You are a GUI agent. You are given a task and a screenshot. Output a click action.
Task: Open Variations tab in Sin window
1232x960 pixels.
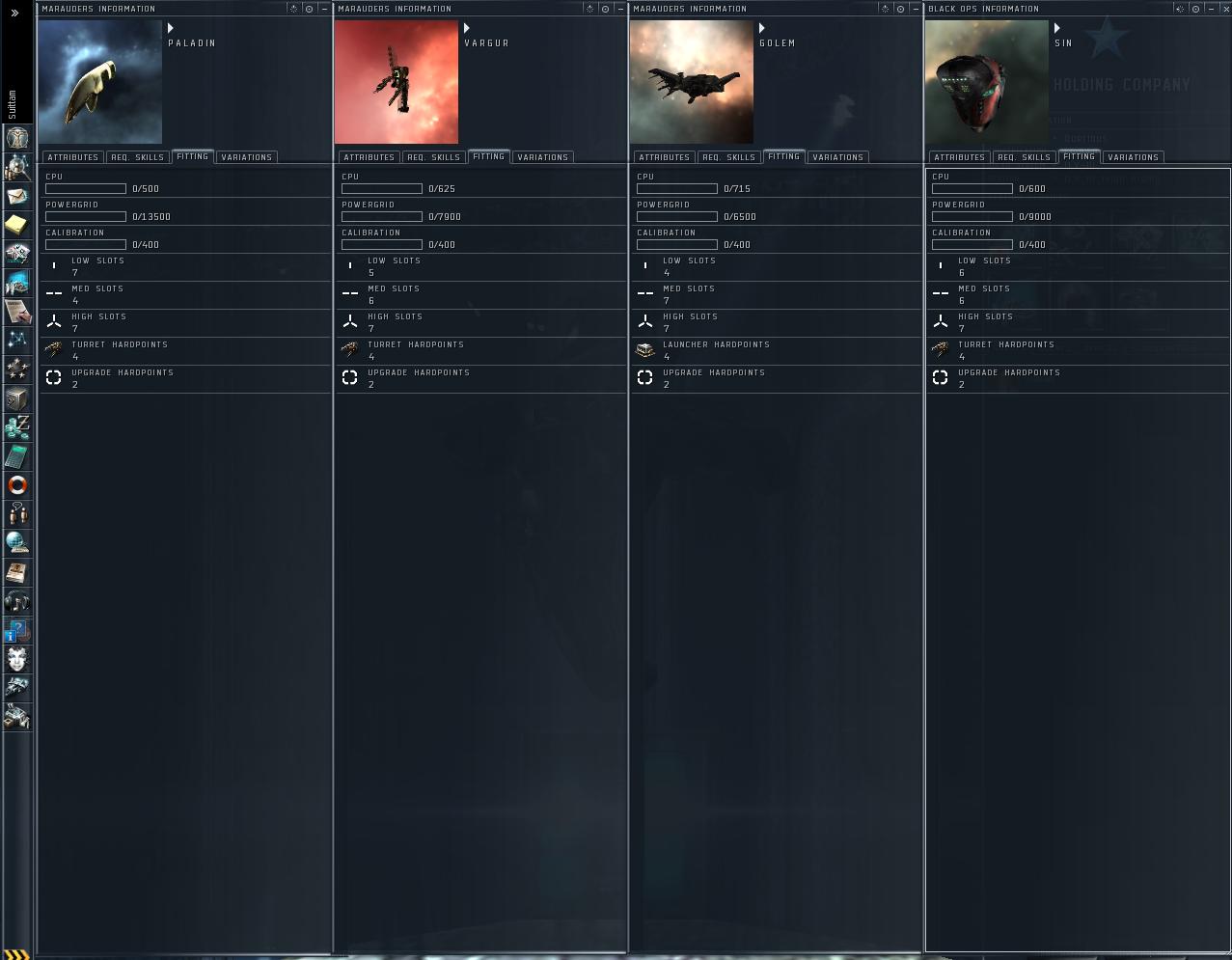pos(1133,157)
